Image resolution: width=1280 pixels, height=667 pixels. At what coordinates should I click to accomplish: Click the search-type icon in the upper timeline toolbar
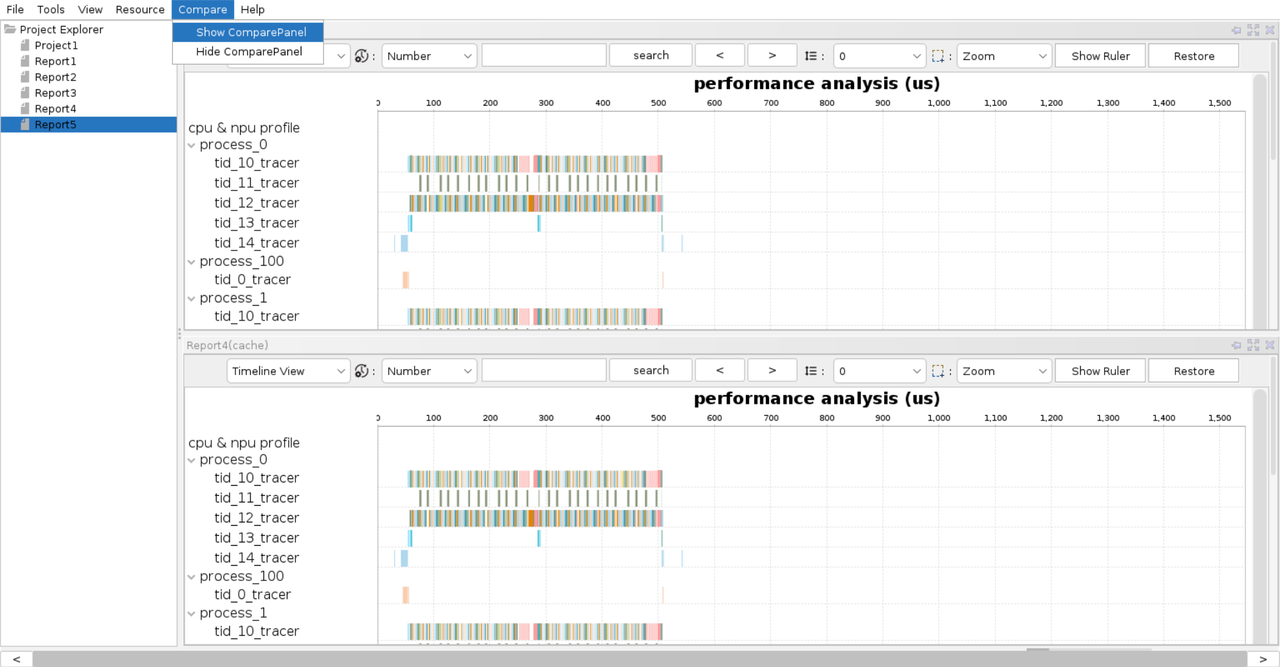click(362, 56)
